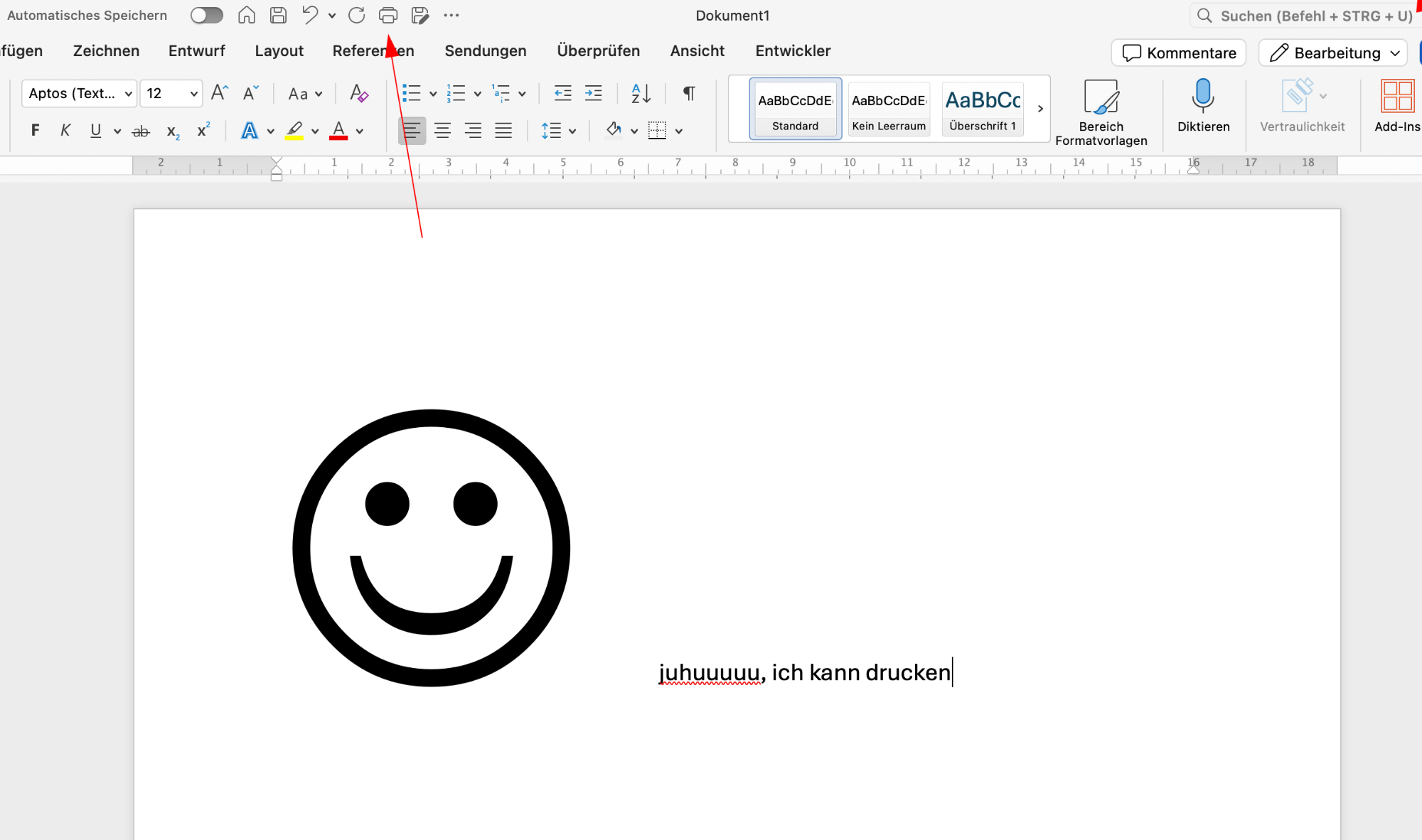Open Bereich Formatvorlagen pane

1101,112
